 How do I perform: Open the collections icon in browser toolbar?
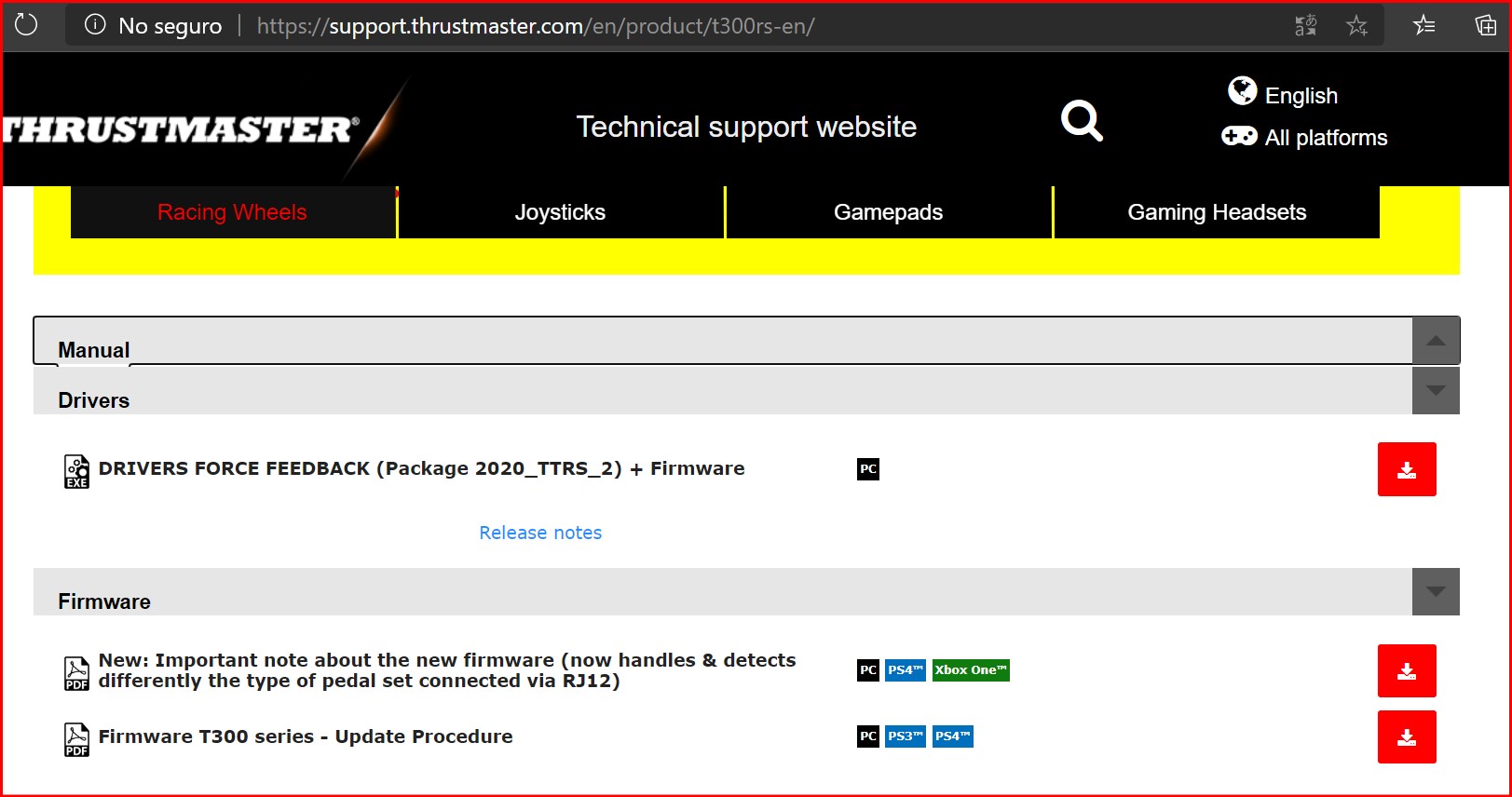point(1486,25)
